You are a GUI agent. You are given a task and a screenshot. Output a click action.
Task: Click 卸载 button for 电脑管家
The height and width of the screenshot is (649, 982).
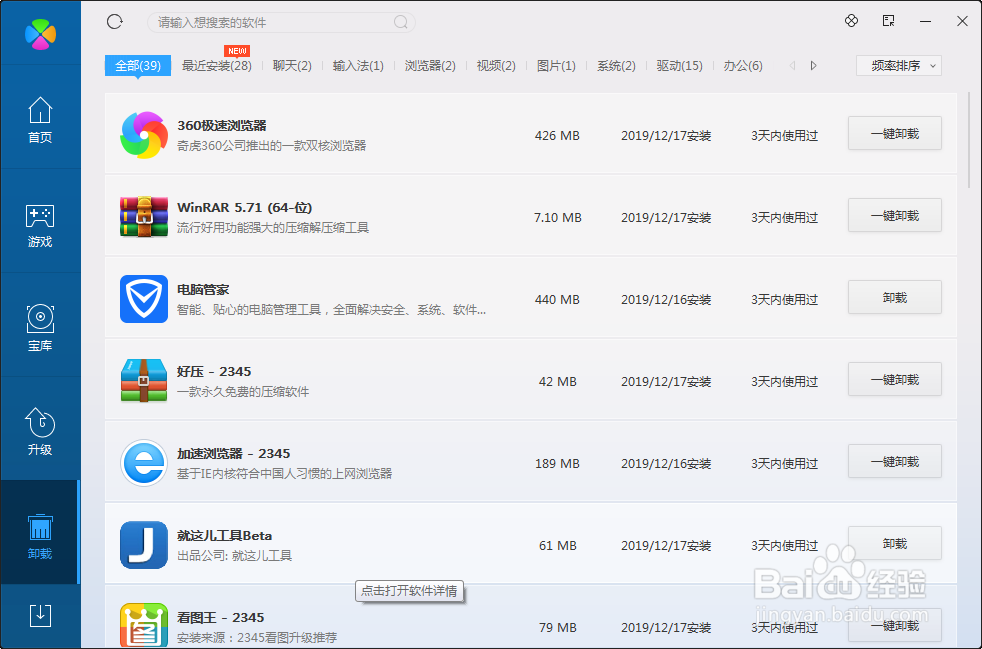tap(894, 297)
